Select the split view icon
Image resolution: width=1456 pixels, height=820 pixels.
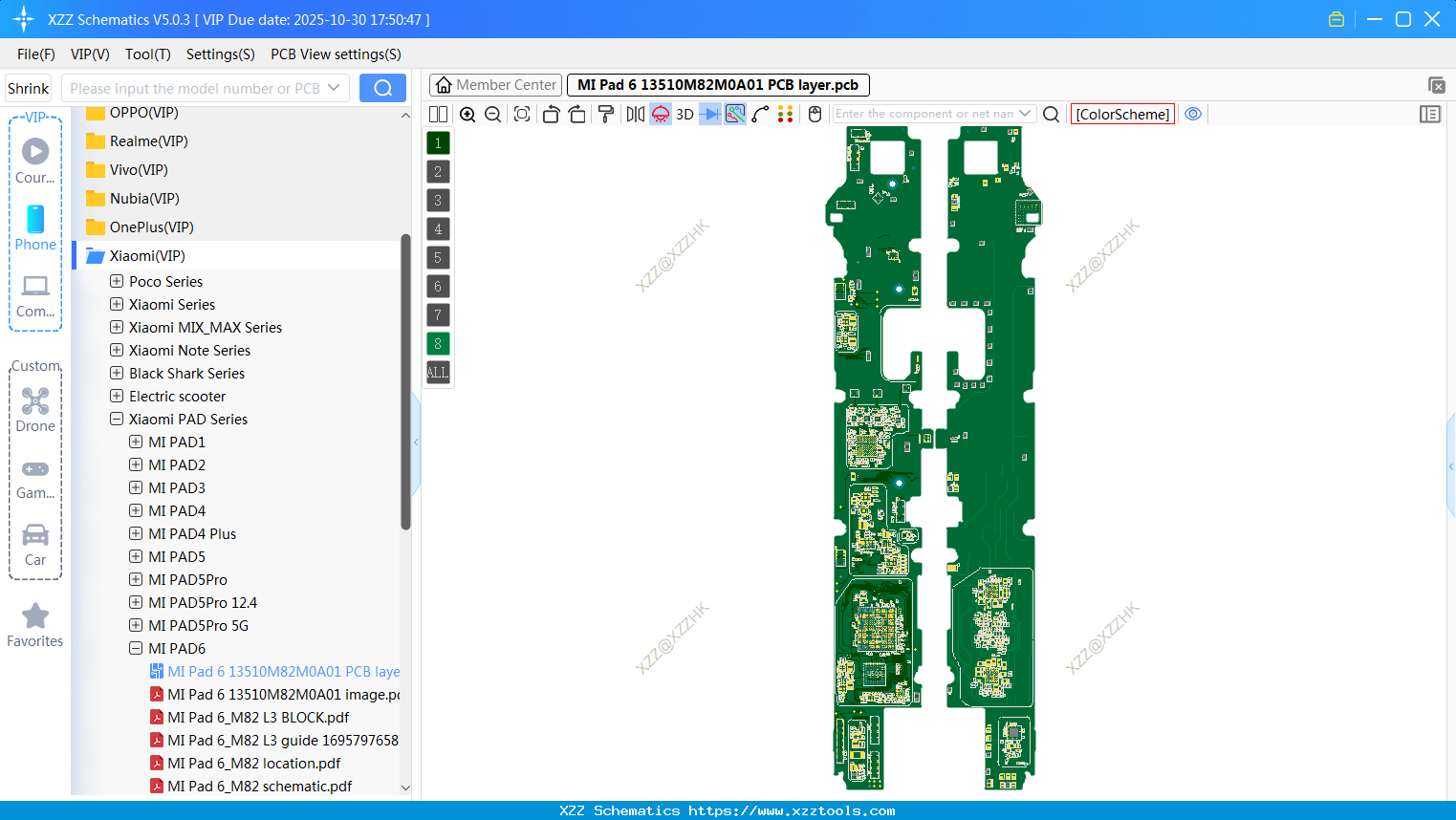click(438, 114)
